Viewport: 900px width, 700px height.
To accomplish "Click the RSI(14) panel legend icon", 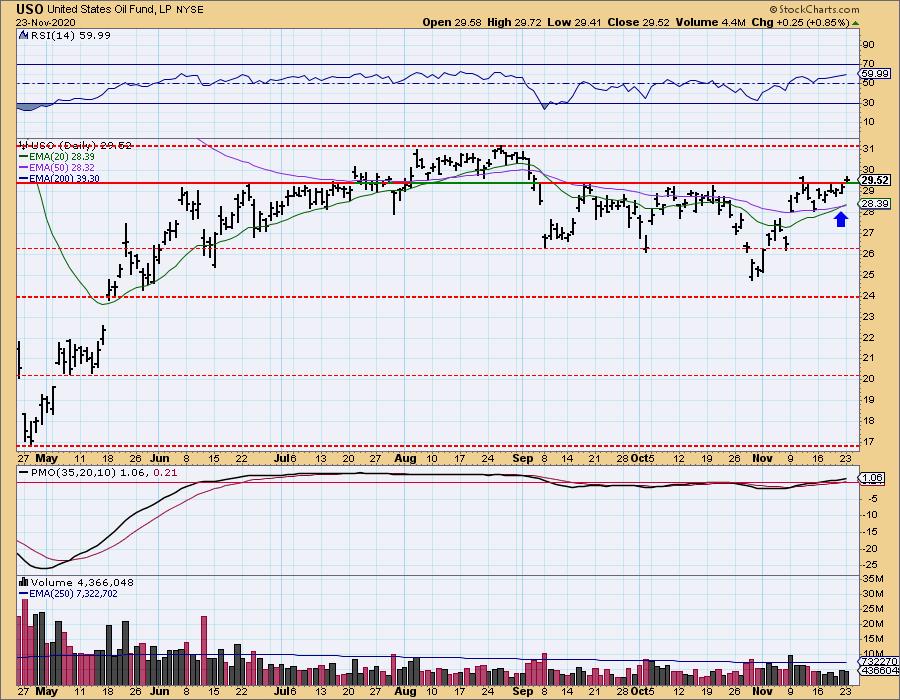I will click(23, 35).
